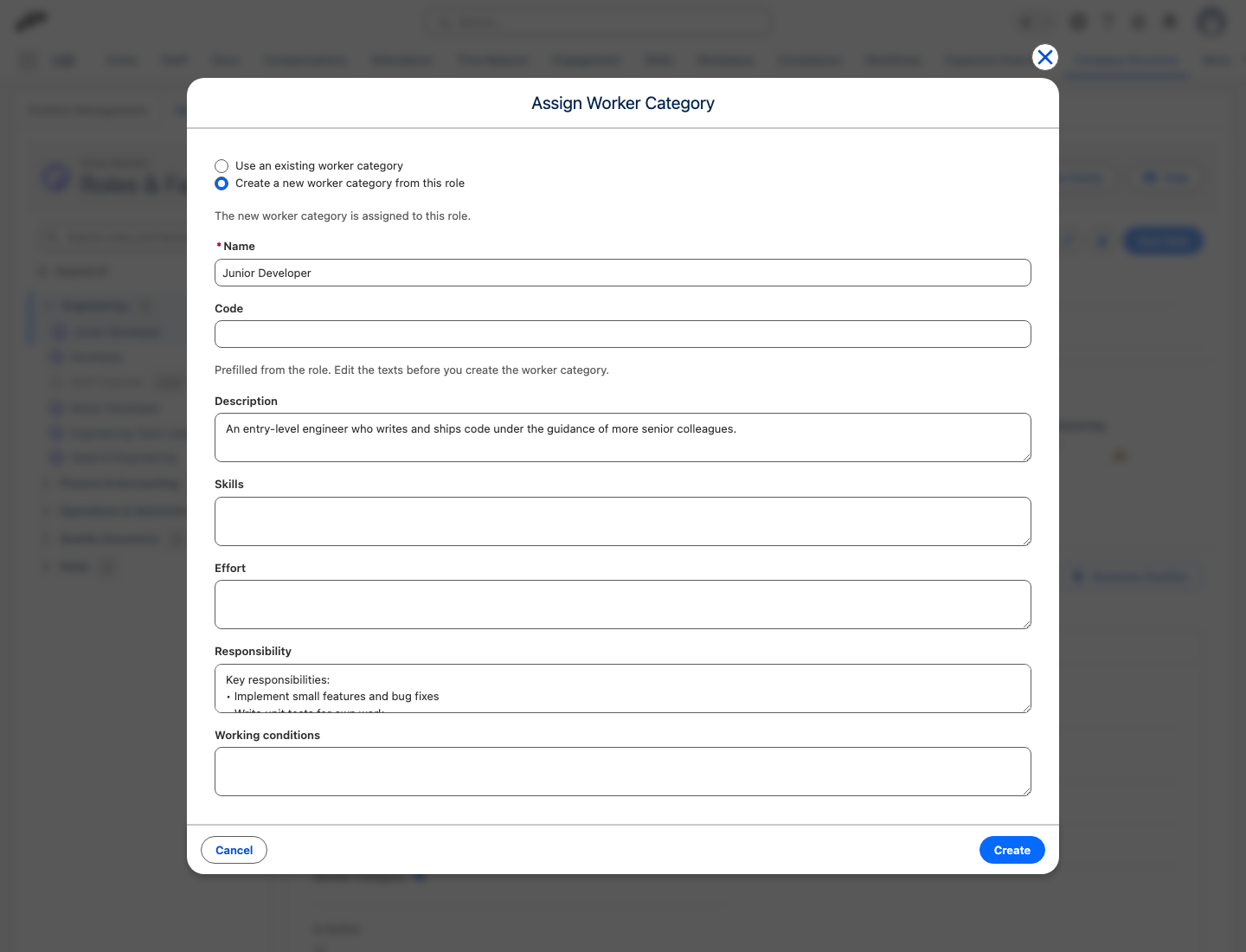Click the Code input field
The height and width of the screenshot is (952, 1246).
(623, 334)
